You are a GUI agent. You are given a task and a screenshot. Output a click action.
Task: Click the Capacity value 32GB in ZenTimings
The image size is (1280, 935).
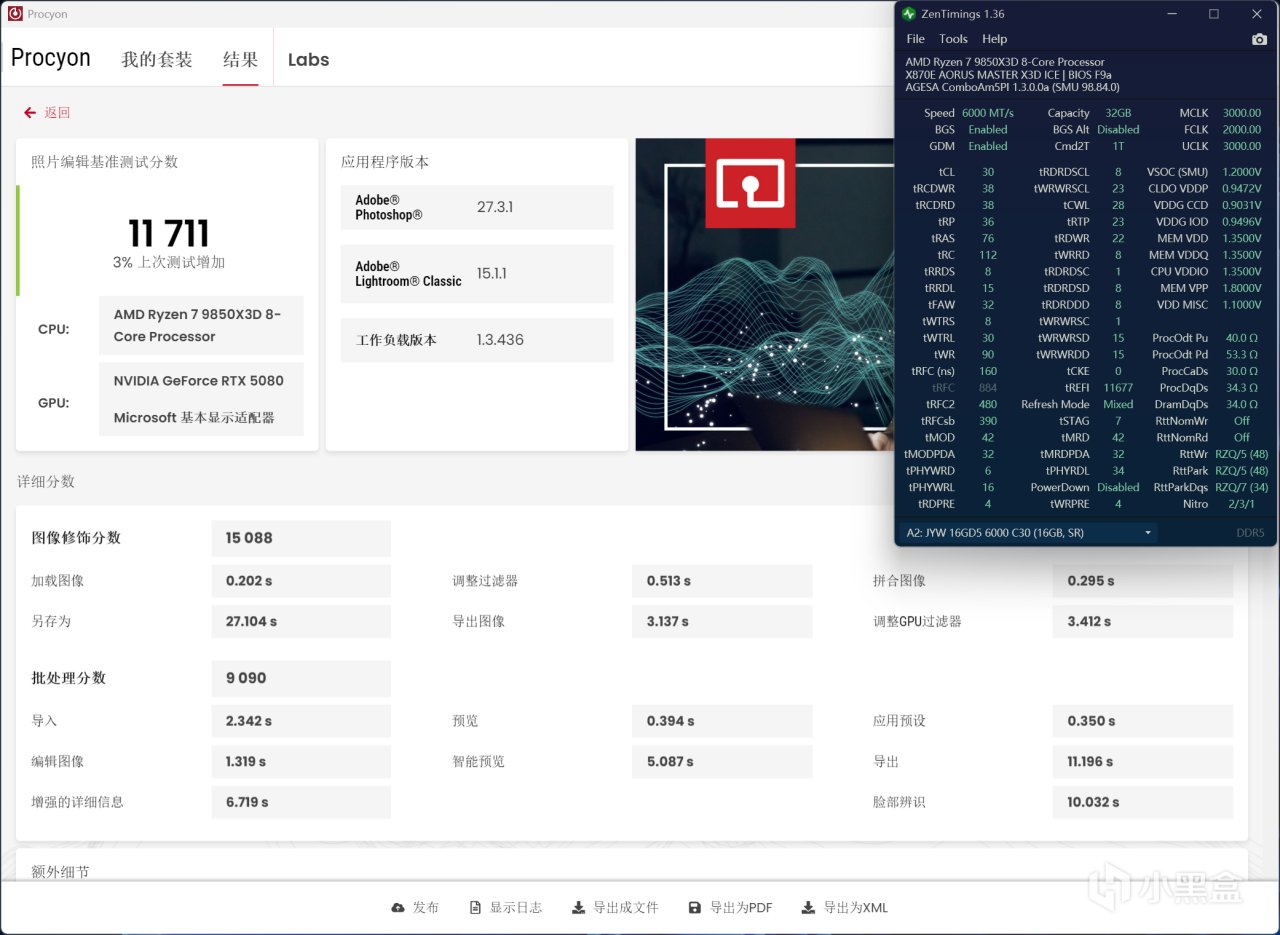[1118, 114]
